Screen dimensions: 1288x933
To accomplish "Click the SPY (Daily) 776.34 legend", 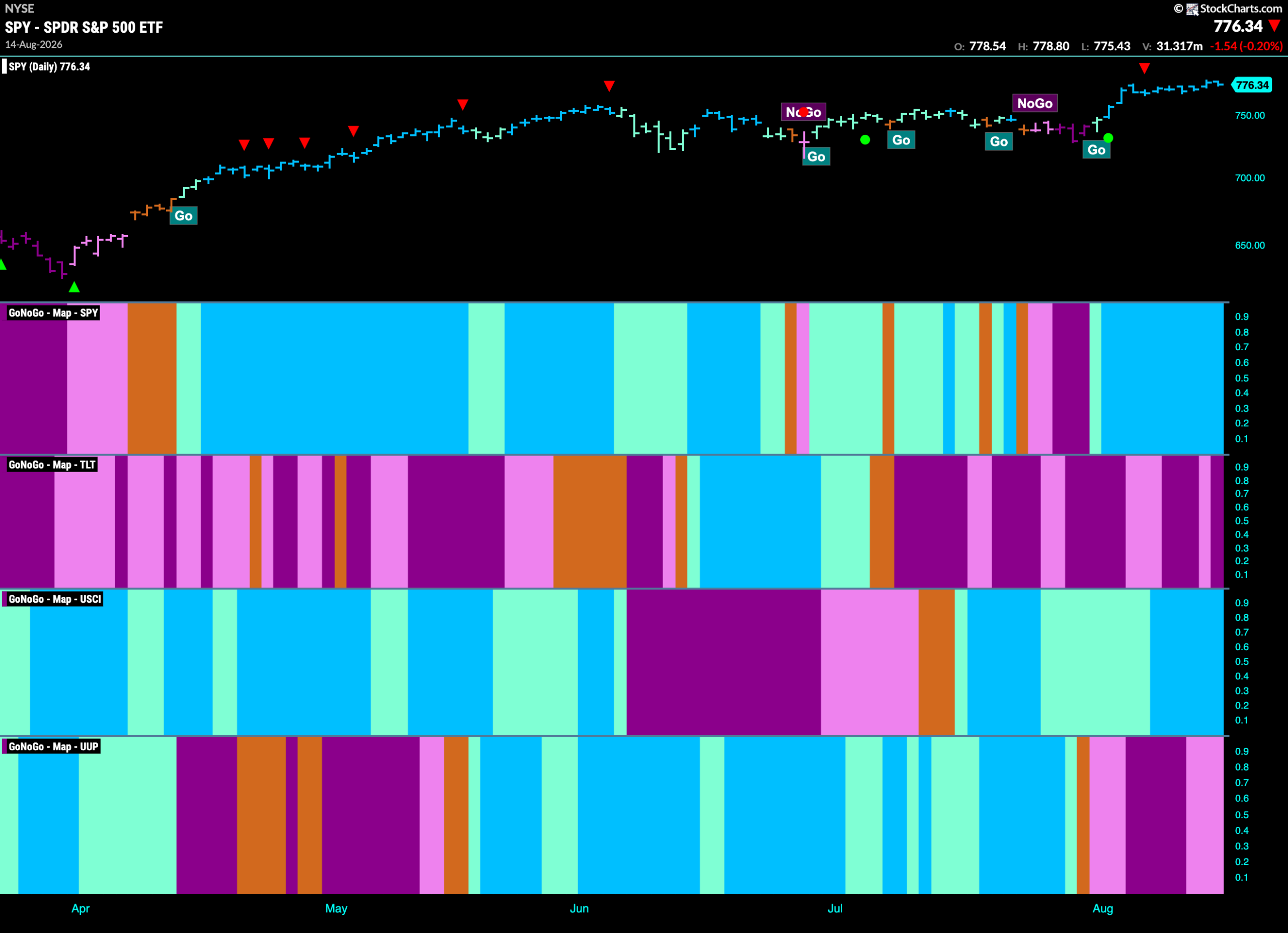I will point(49,66).
